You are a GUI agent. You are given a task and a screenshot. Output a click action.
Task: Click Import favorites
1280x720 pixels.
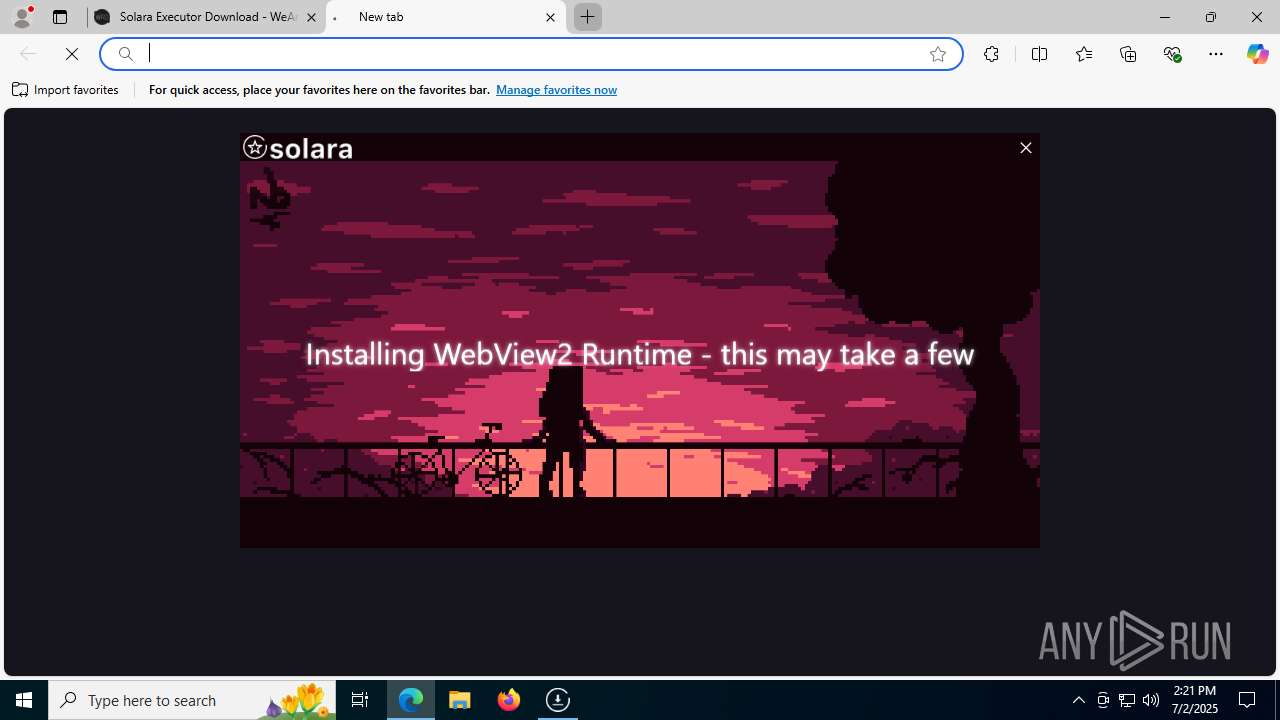(66, 90)
